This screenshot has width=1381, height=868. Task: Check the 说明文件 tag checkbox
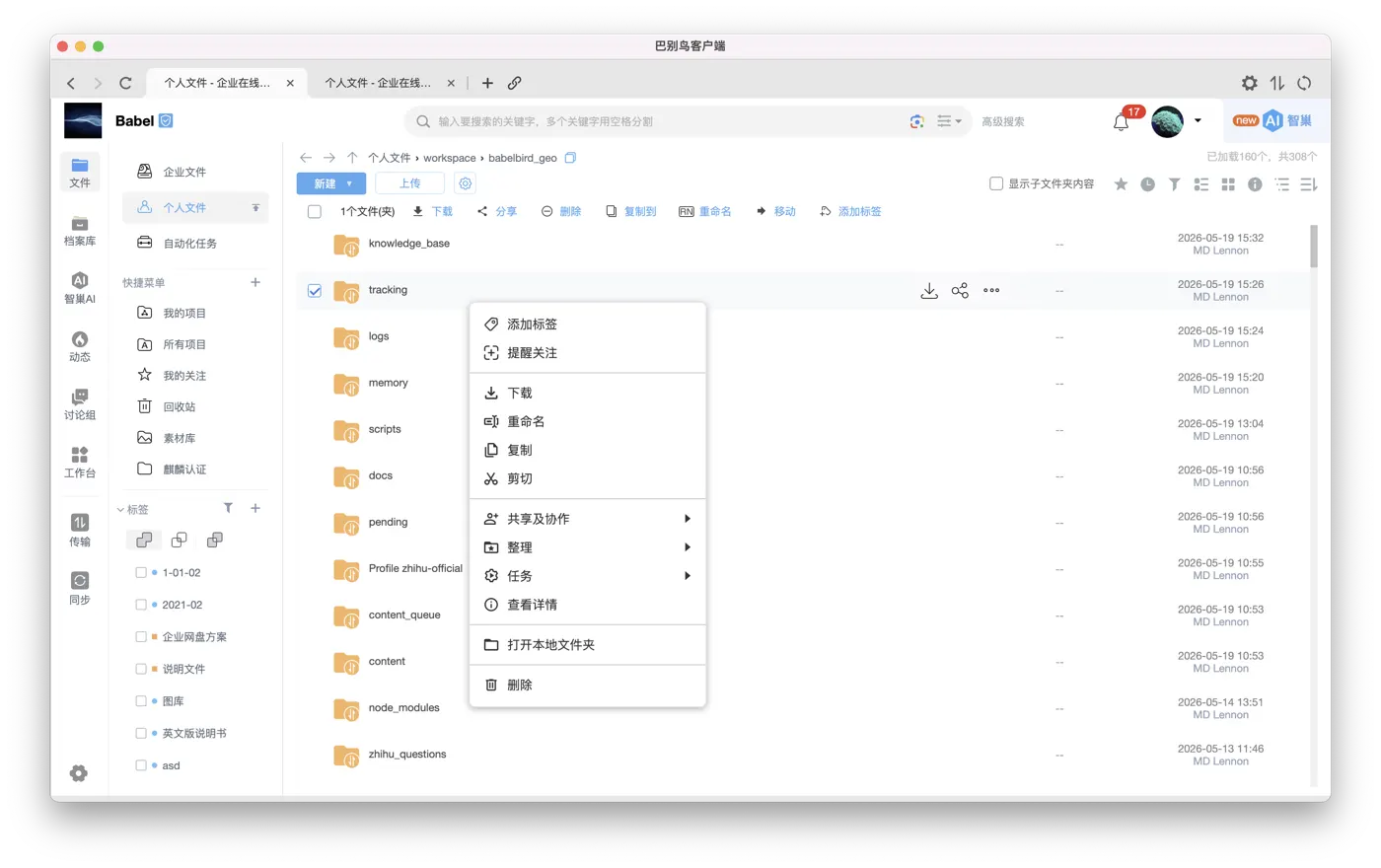[141, 669]
